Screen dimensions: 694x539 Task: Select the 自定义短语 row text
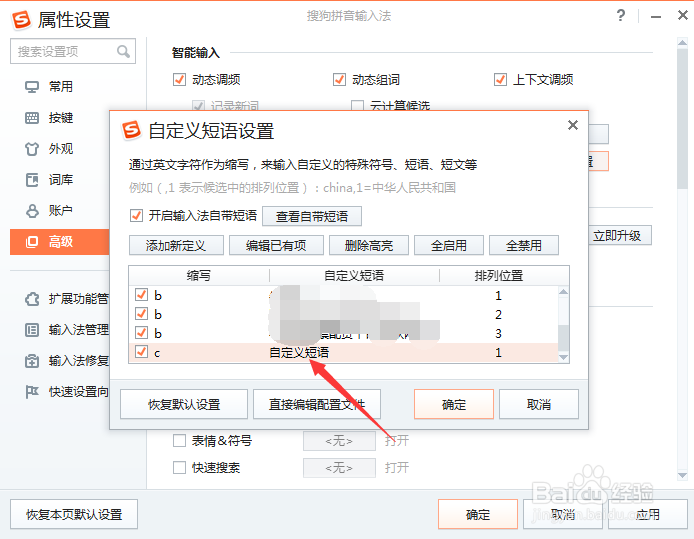click(299, 352)
